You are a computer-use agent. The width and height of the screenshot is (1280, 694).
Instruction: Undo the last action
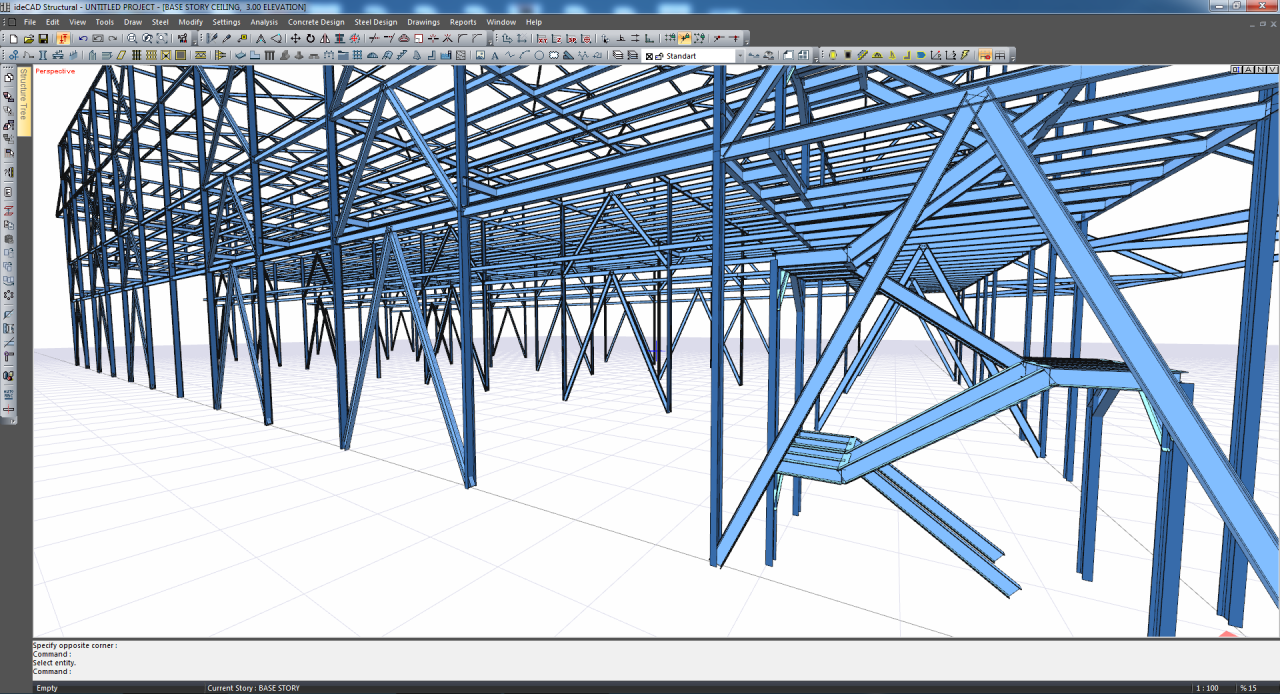[x=83, y=39]
